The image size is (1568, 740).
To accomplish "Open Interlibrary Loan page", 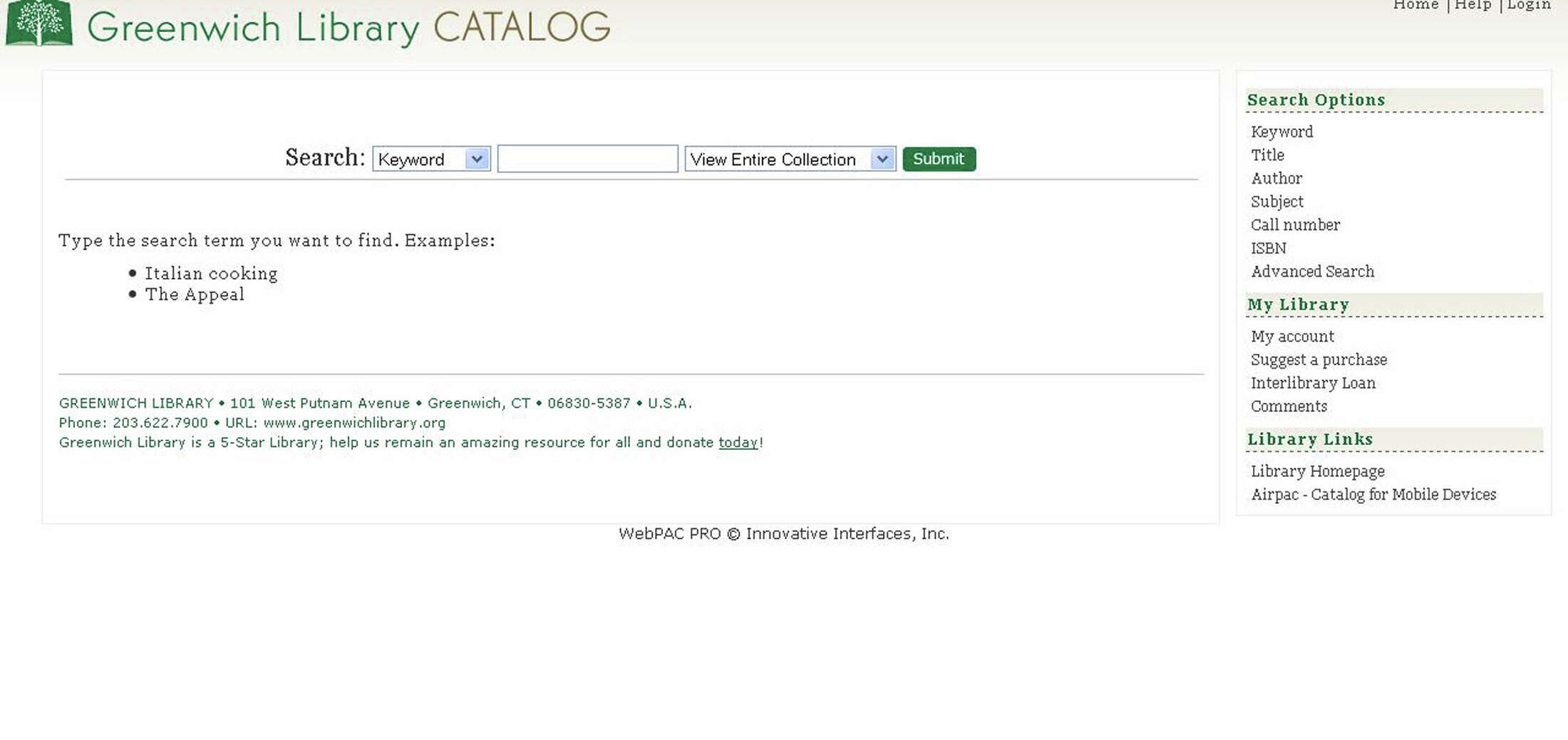I will [1313, 383].
